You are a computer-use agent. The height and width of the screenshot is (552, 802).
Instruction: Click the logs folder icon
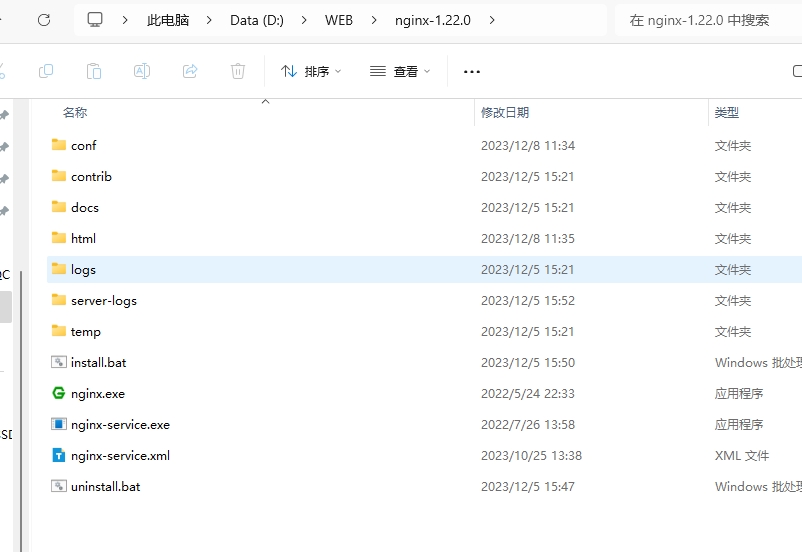coord(59,269)
